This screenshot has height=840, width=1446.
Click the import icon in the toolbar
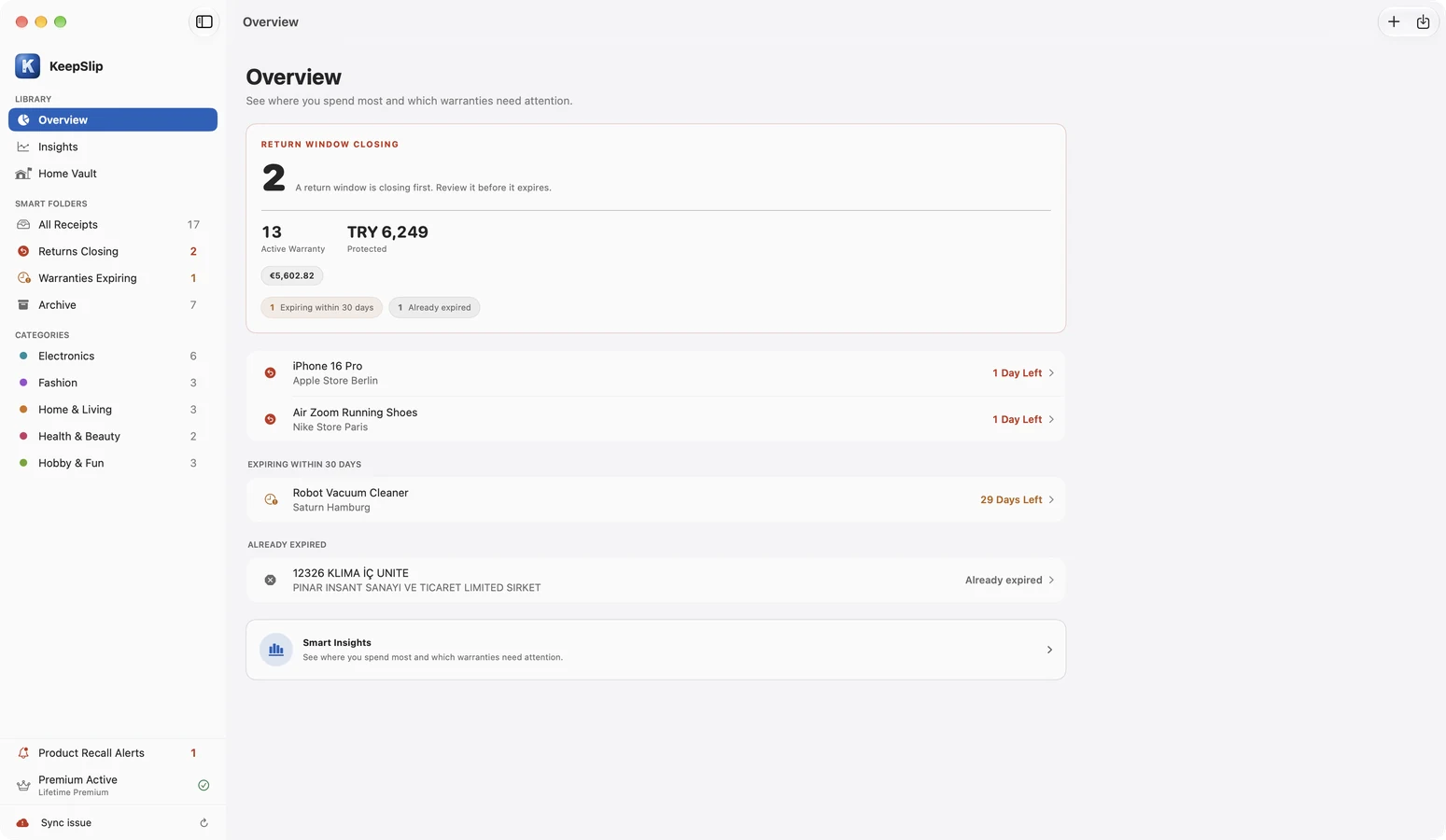(1424, 21)
